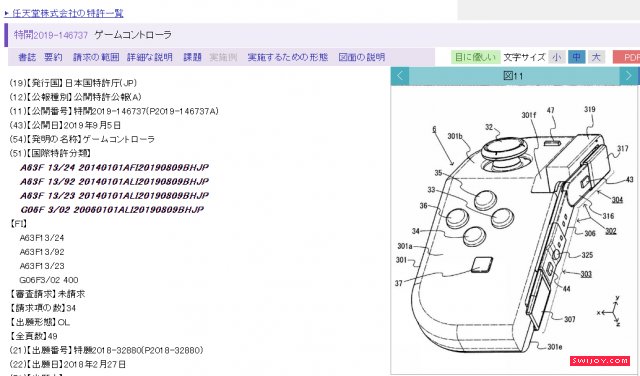Jump to 請求の範囲 section
640x376 pixels.
(96, 57)
